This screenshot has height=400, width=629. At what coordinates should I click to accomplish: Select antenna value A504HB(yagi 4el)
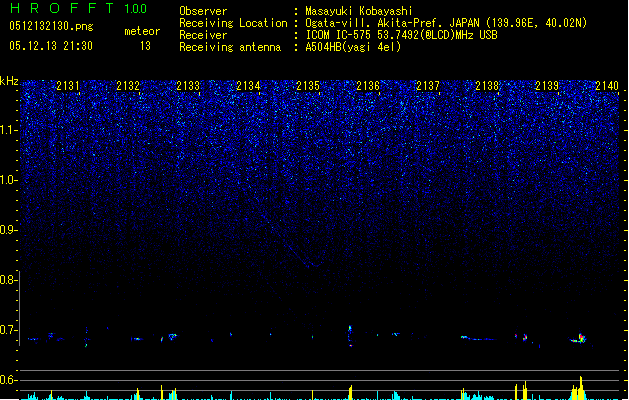coord(353,47)
